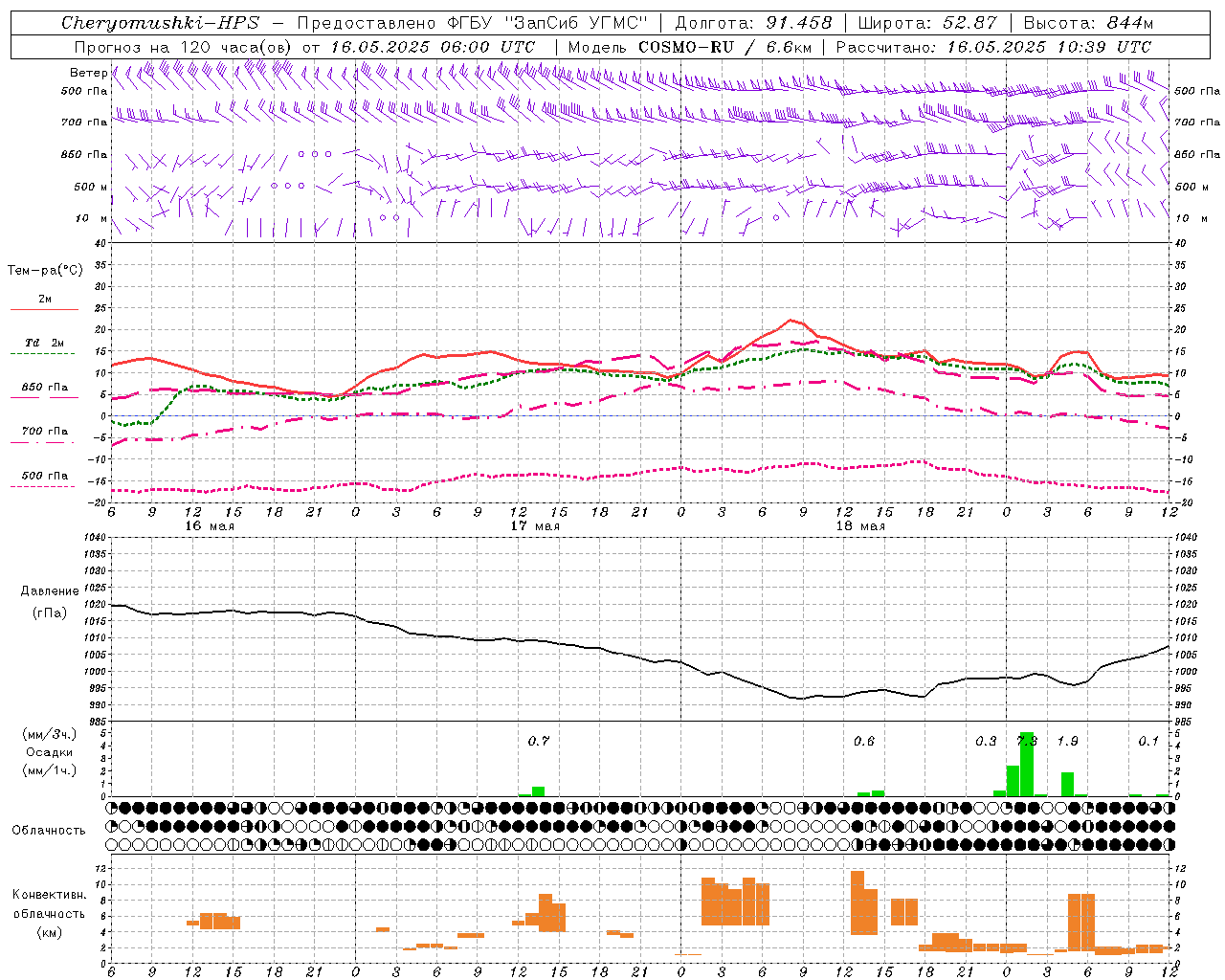The image size is (1225, 980).
Task: Click the 0.6 precipitation total value
Action: [864, 741]
